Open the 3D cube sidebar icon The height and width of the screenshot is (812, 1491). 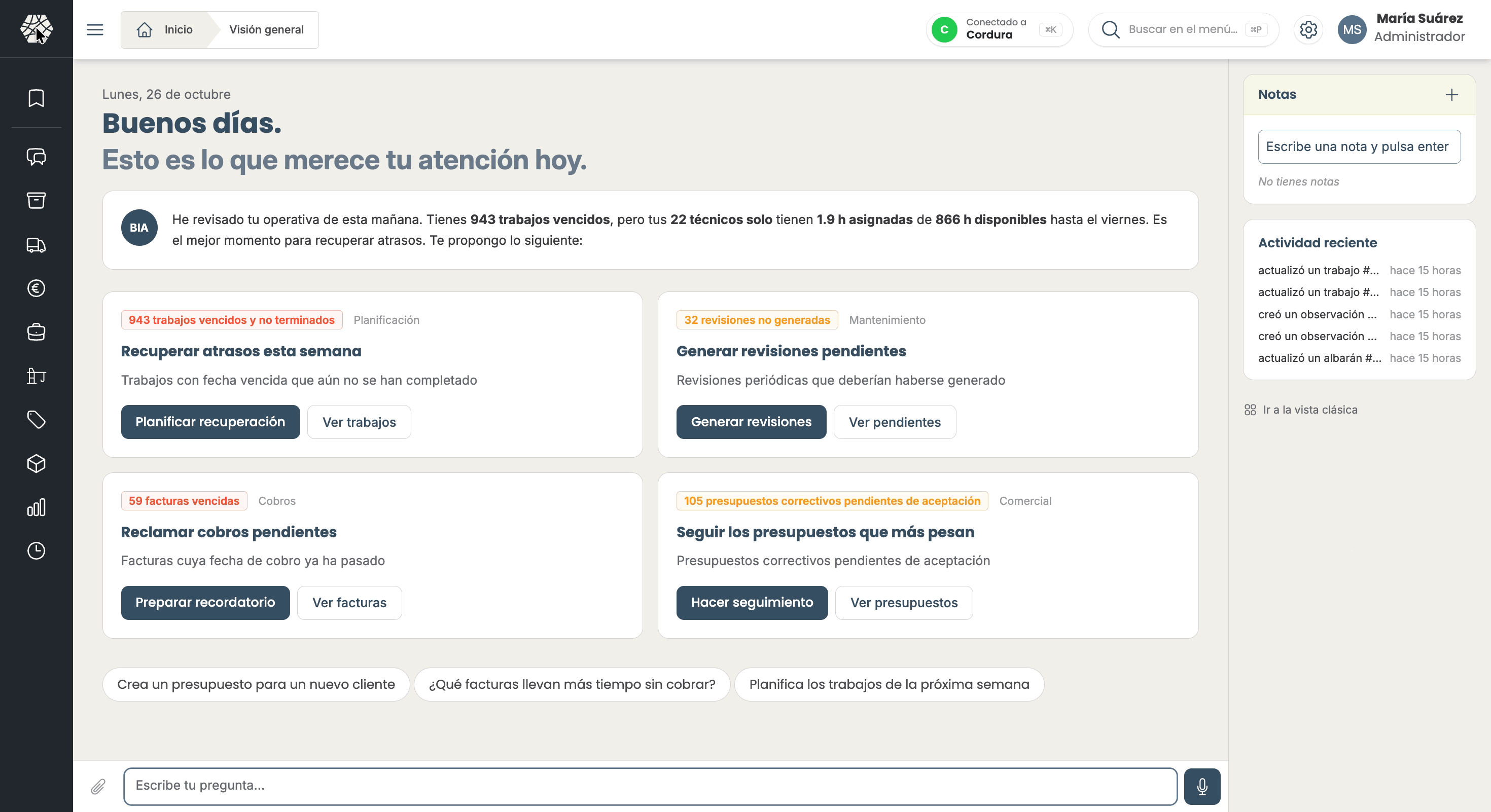pos(36,464)
